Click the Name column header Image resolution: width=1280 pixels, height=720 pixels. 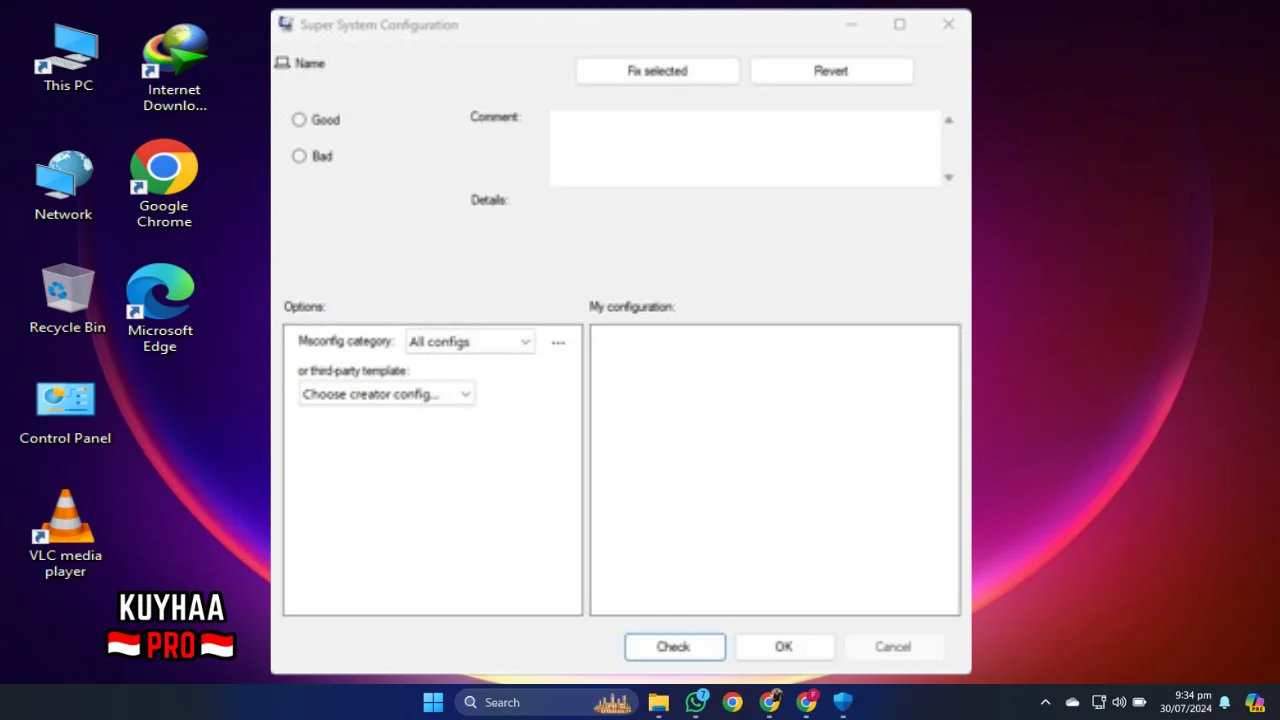[309, 63]
